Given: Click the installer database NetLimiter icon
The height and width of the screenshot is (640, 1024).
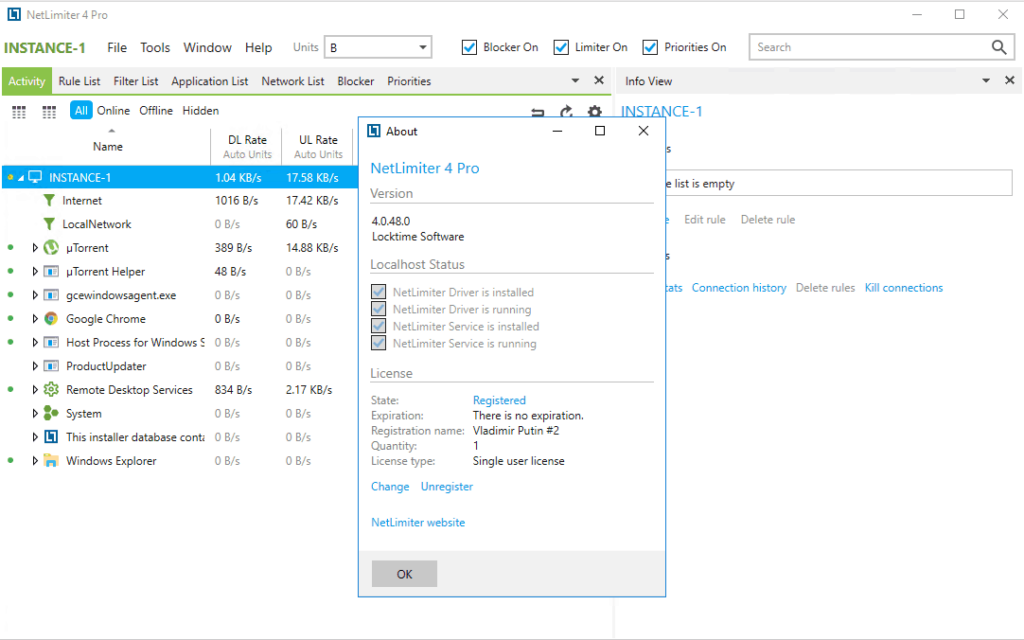Looking at the screenshot, I should 51,437.
